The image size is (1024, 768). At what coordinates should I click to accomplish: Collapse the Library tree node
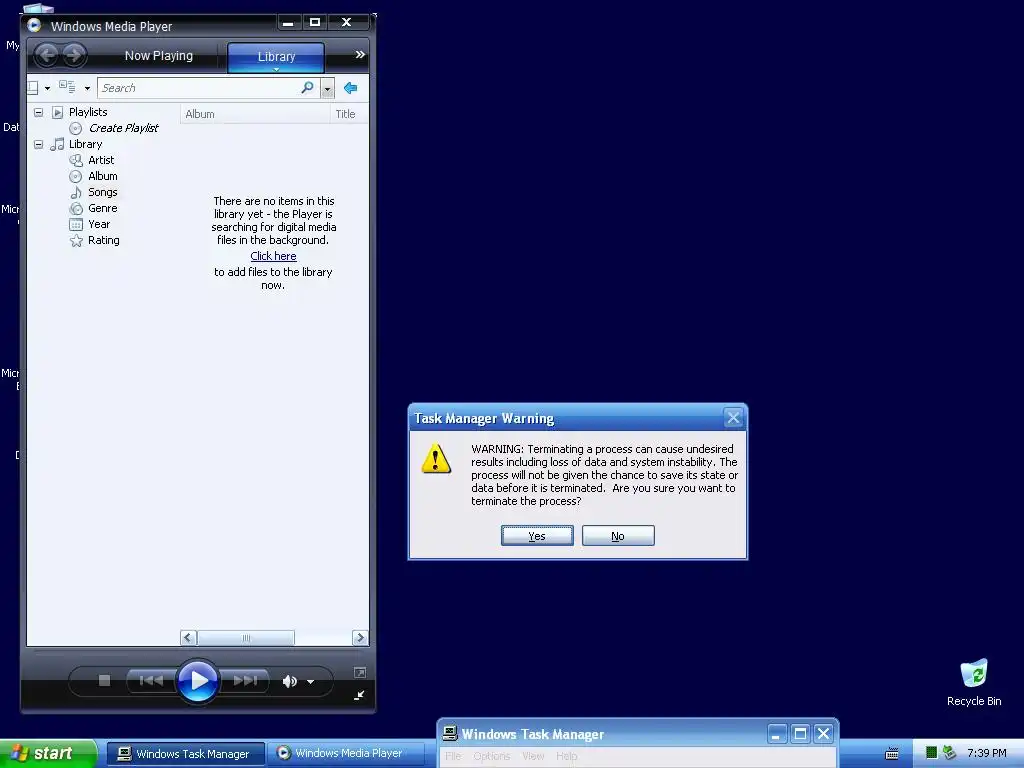pos(39,144)
